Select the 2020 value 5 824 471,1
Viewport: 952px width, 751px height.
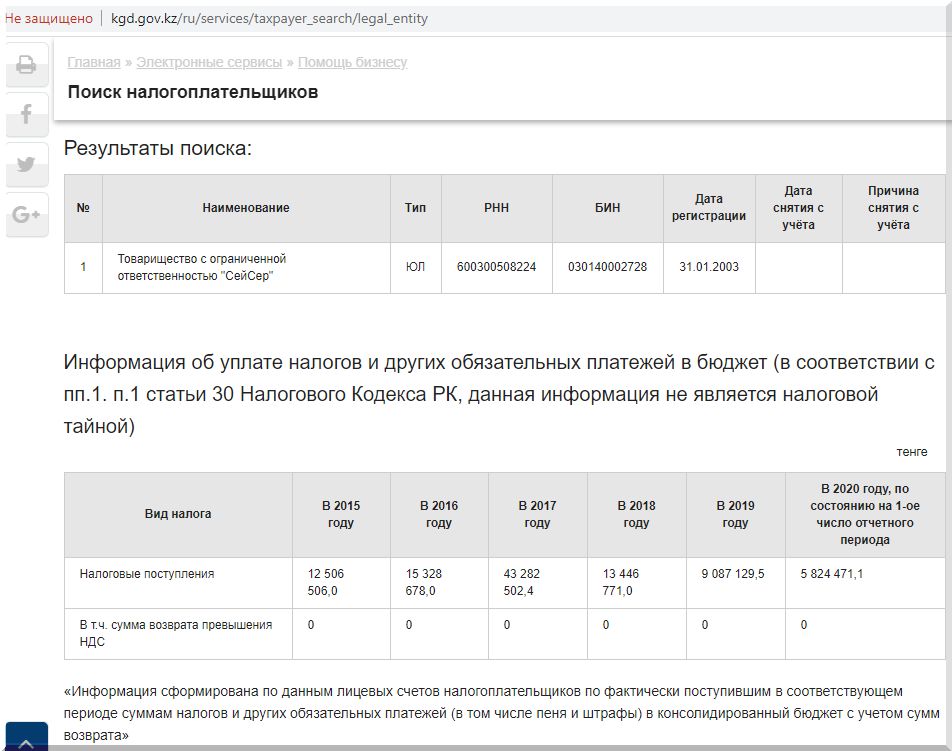(x=832, y=574)
